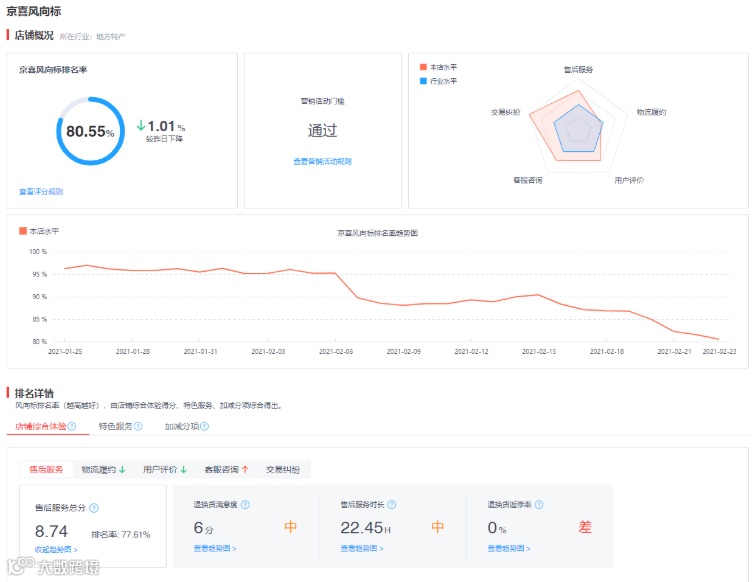The height and width of the screenshot is (582, 753).
Task: Click the 80.55% ranking progress ring
Action: (x=90, y=131)
